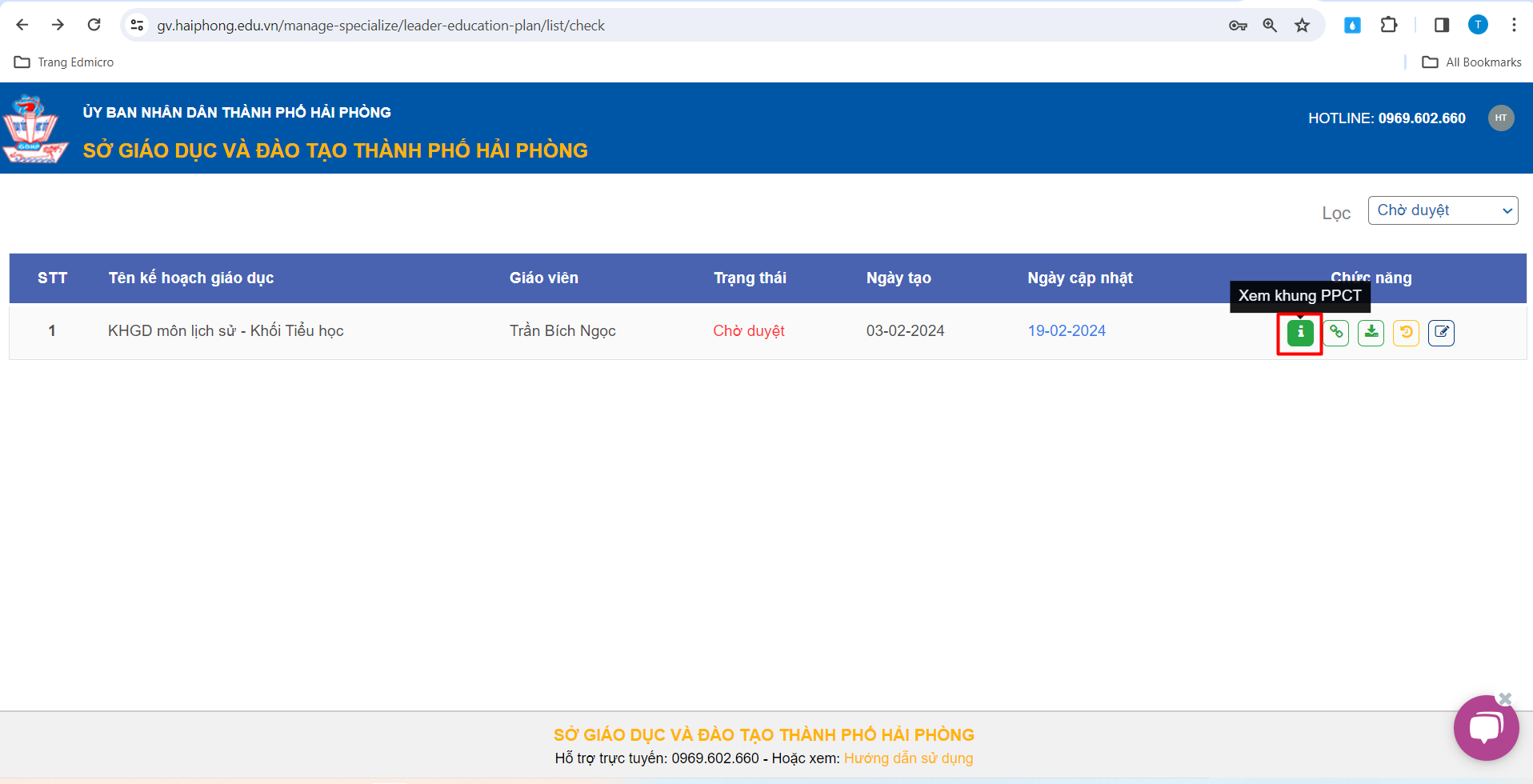Viewport: 1533px width, 784px height.
Task: Open the All Bookmarks folder
Action: pos(1471,62)
